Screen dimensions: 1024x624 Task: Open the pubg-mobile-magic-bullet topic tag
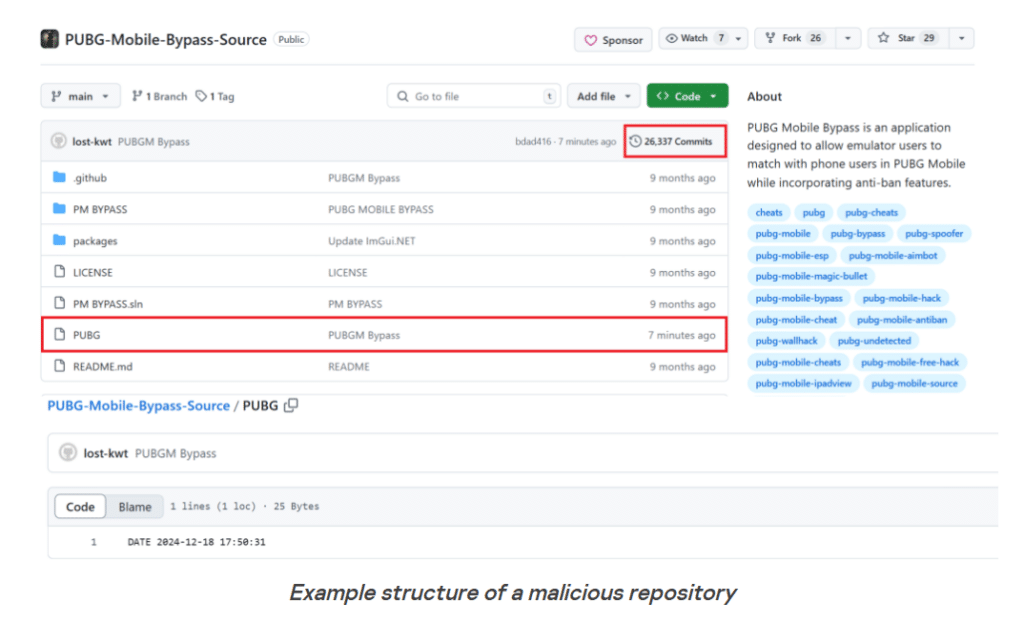point(811,276)
